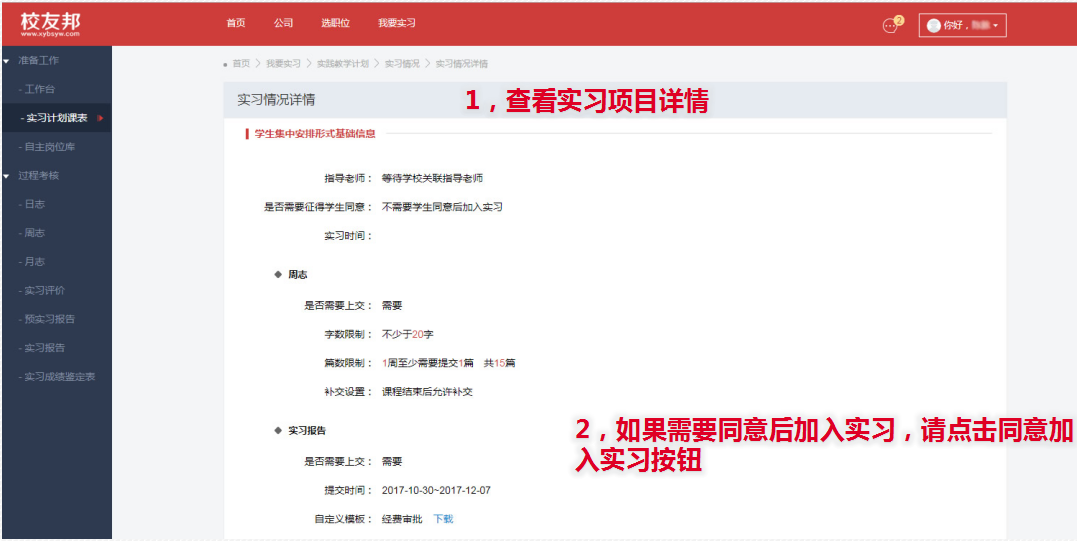Click the 下载 link for the custom template
Screen dimensions: 1077x541
tap(443, 519)
